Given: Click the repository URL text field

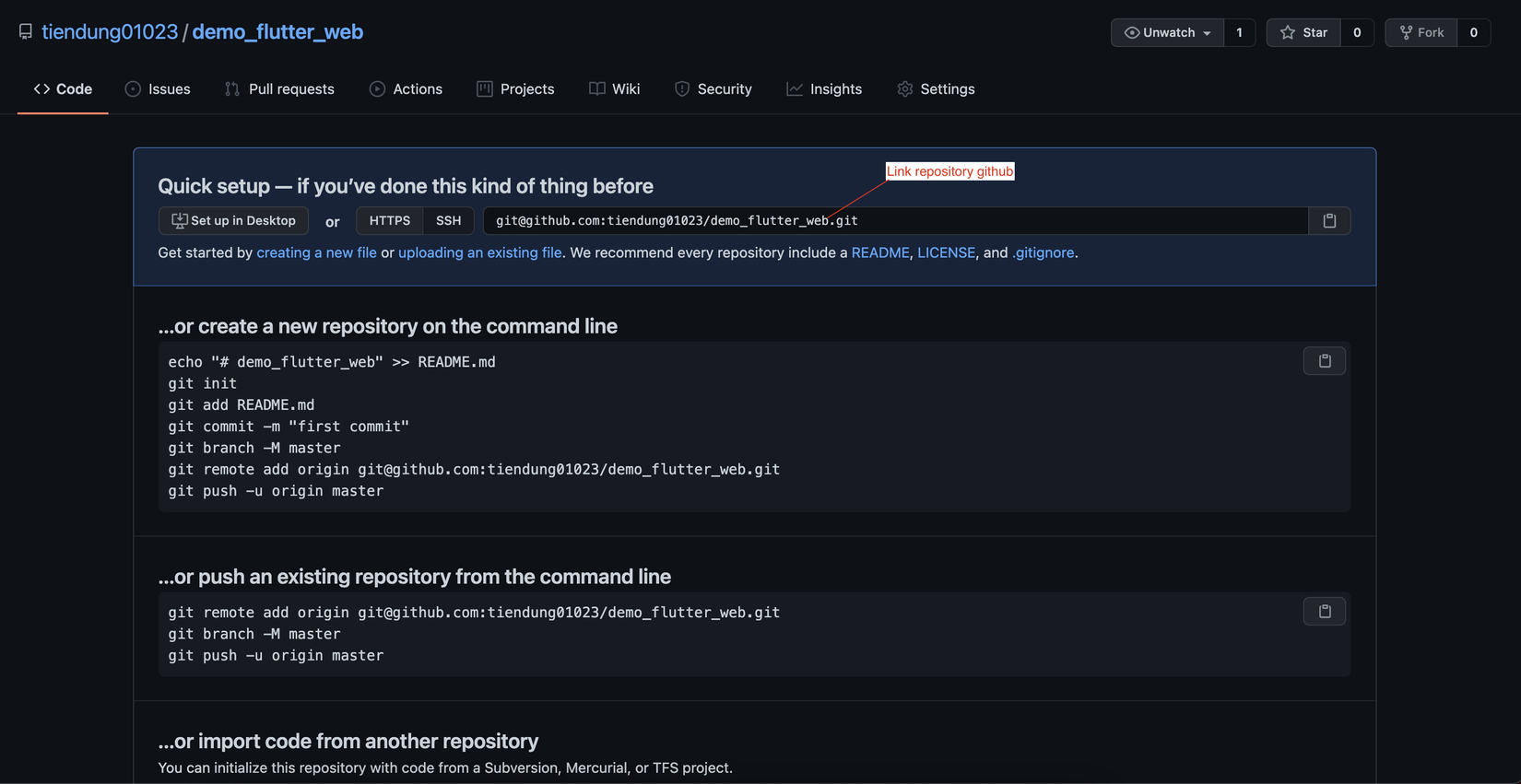Looking at the screenshot, I should click(894, 221).
